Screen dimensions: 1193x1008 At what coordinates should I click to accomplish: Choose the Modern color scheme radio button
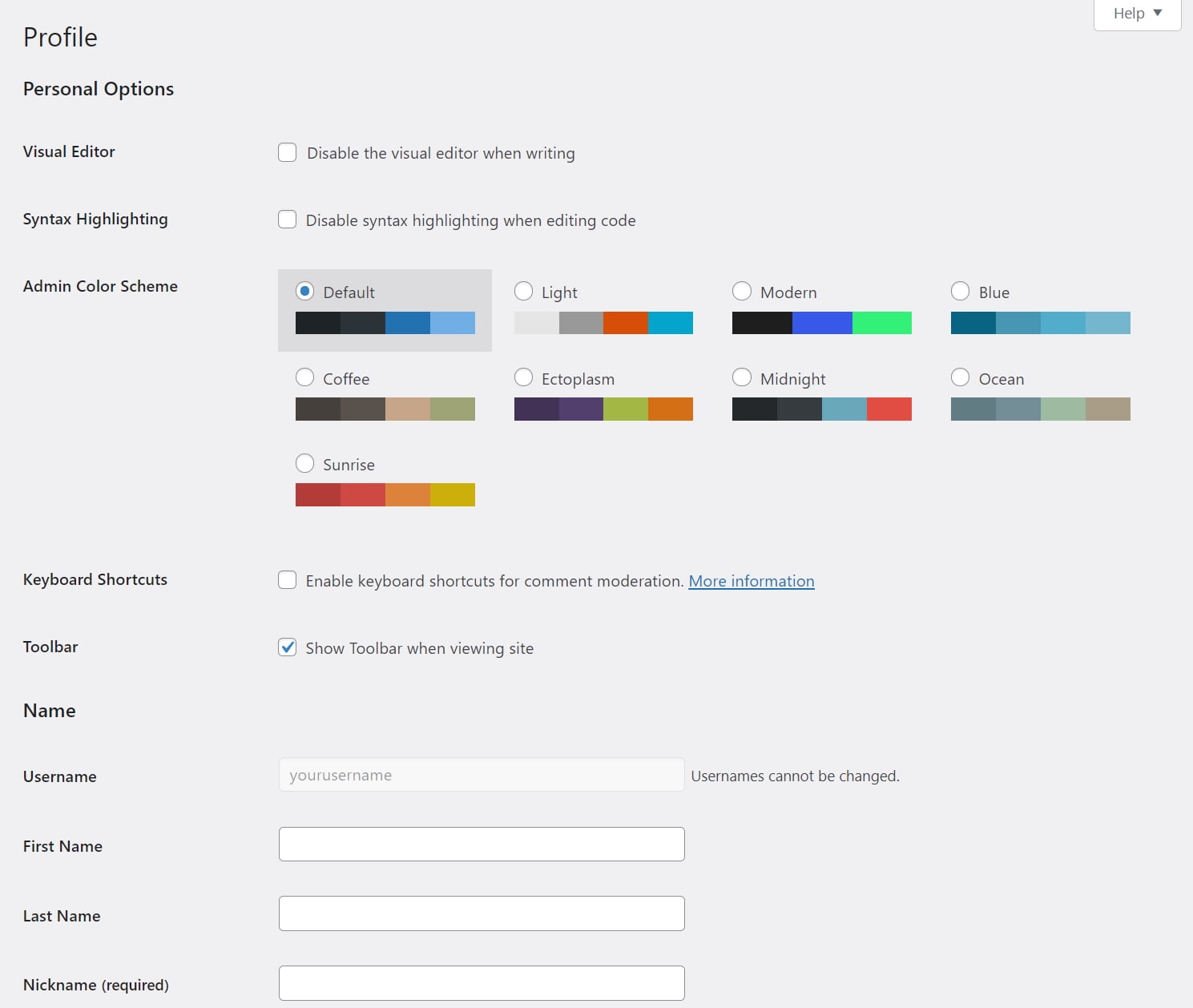coord(742,291)
